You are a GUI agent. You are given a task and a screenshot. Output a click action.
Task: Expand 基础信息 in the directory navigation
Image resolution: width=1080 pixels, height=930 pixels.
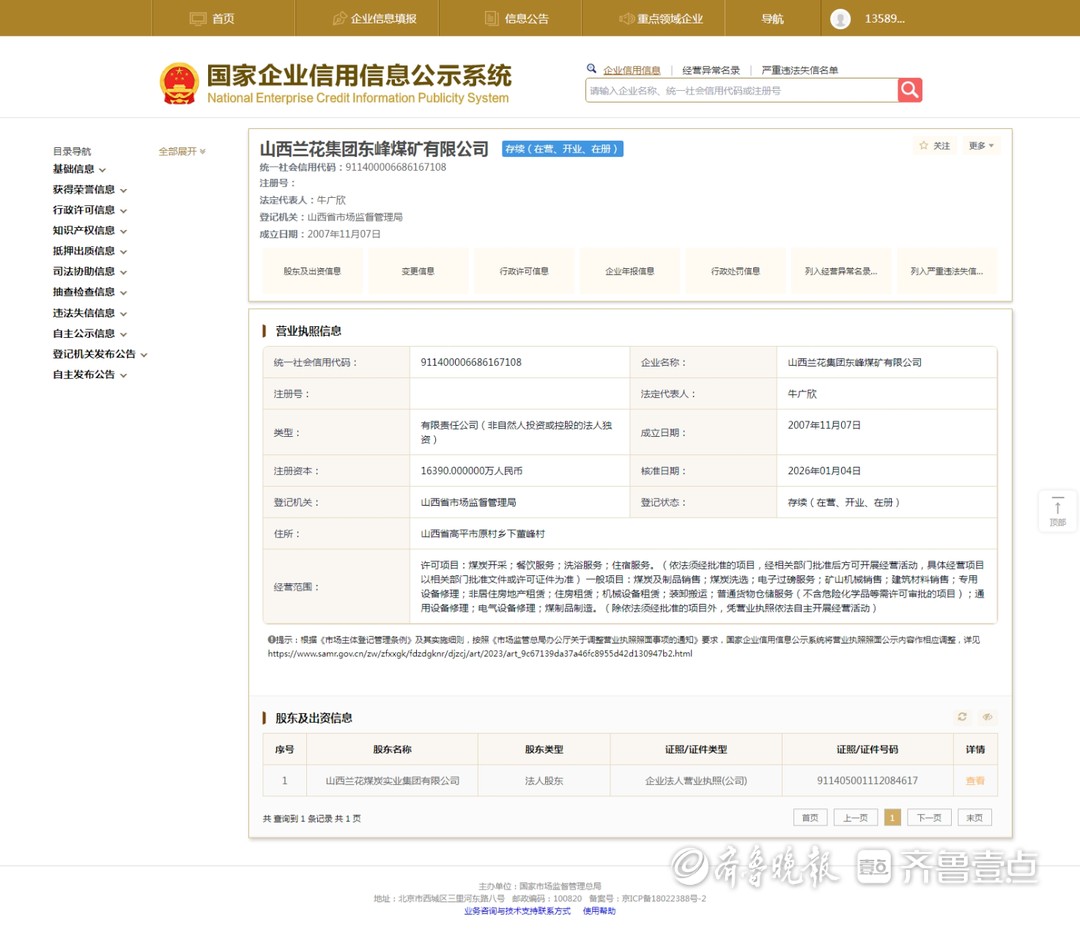click(79, 169)
